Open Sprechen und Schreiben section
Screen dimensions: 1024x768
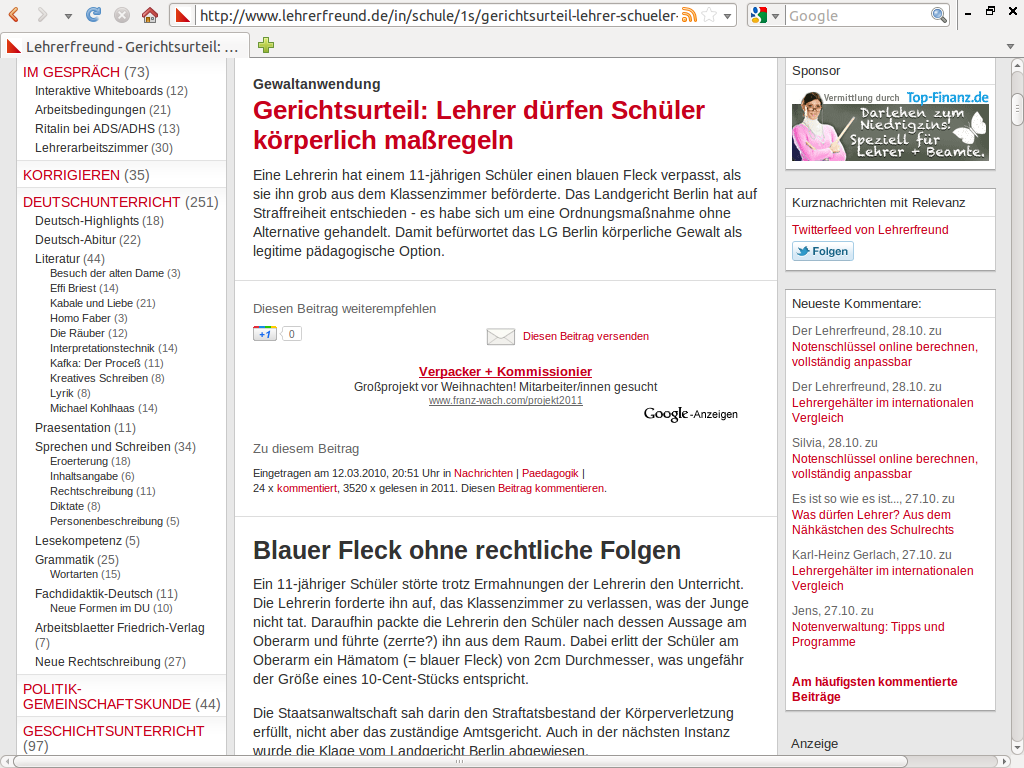[x=103, y=447]
